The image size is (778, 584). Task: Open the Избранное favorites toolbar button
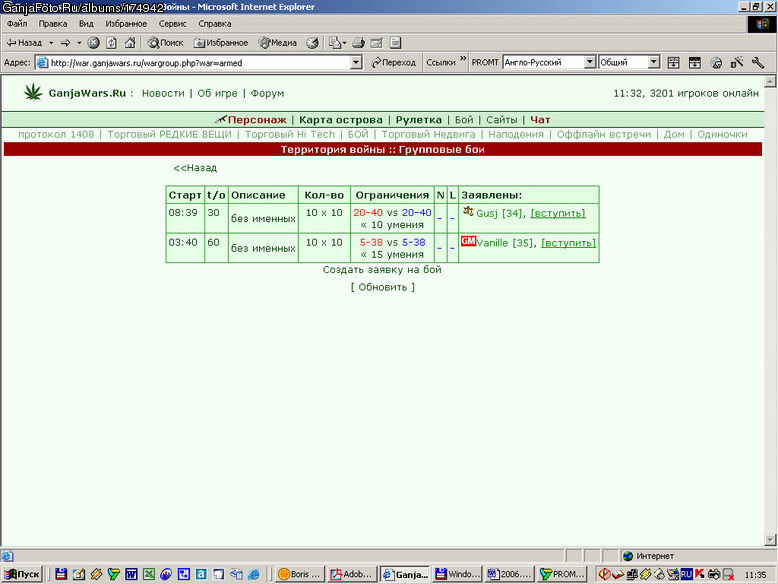tap(221, 43)
